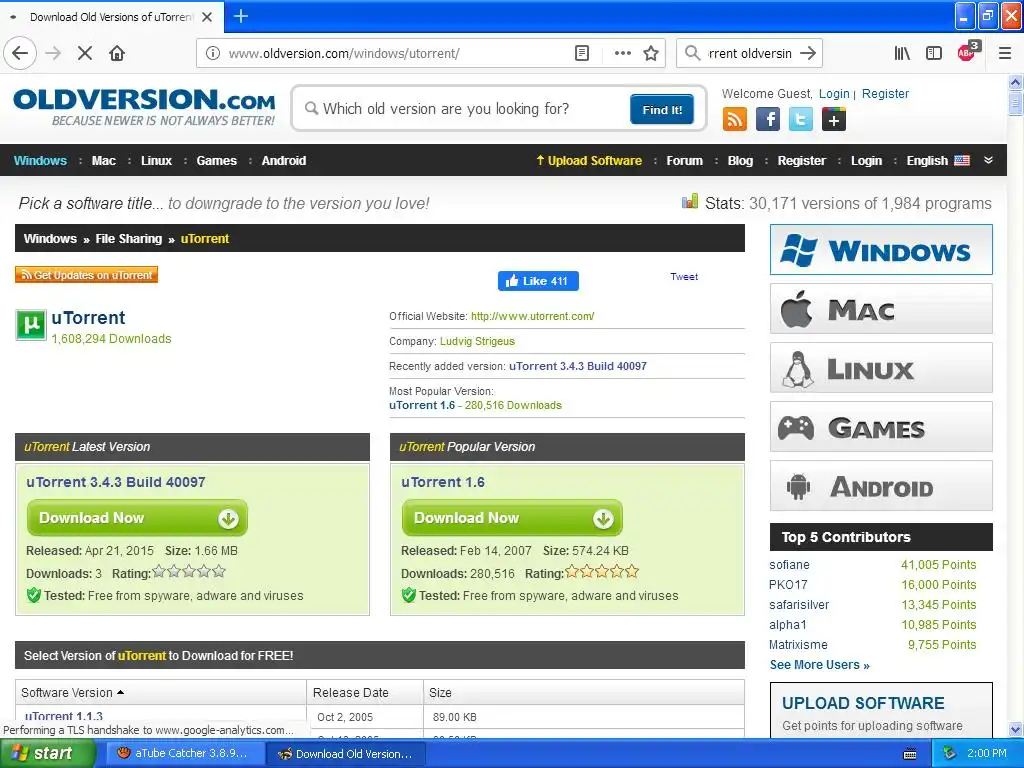
Task: Open the Firefox hamburger menu
Action: [x=1004, y=53]
